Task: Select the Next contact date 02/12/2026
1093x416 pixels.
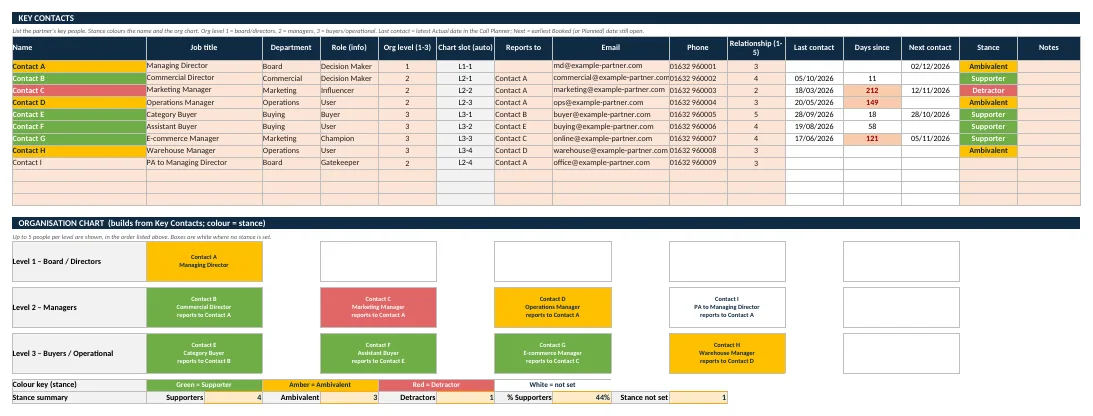Action: pyautogui.click(x=930, y=66)
